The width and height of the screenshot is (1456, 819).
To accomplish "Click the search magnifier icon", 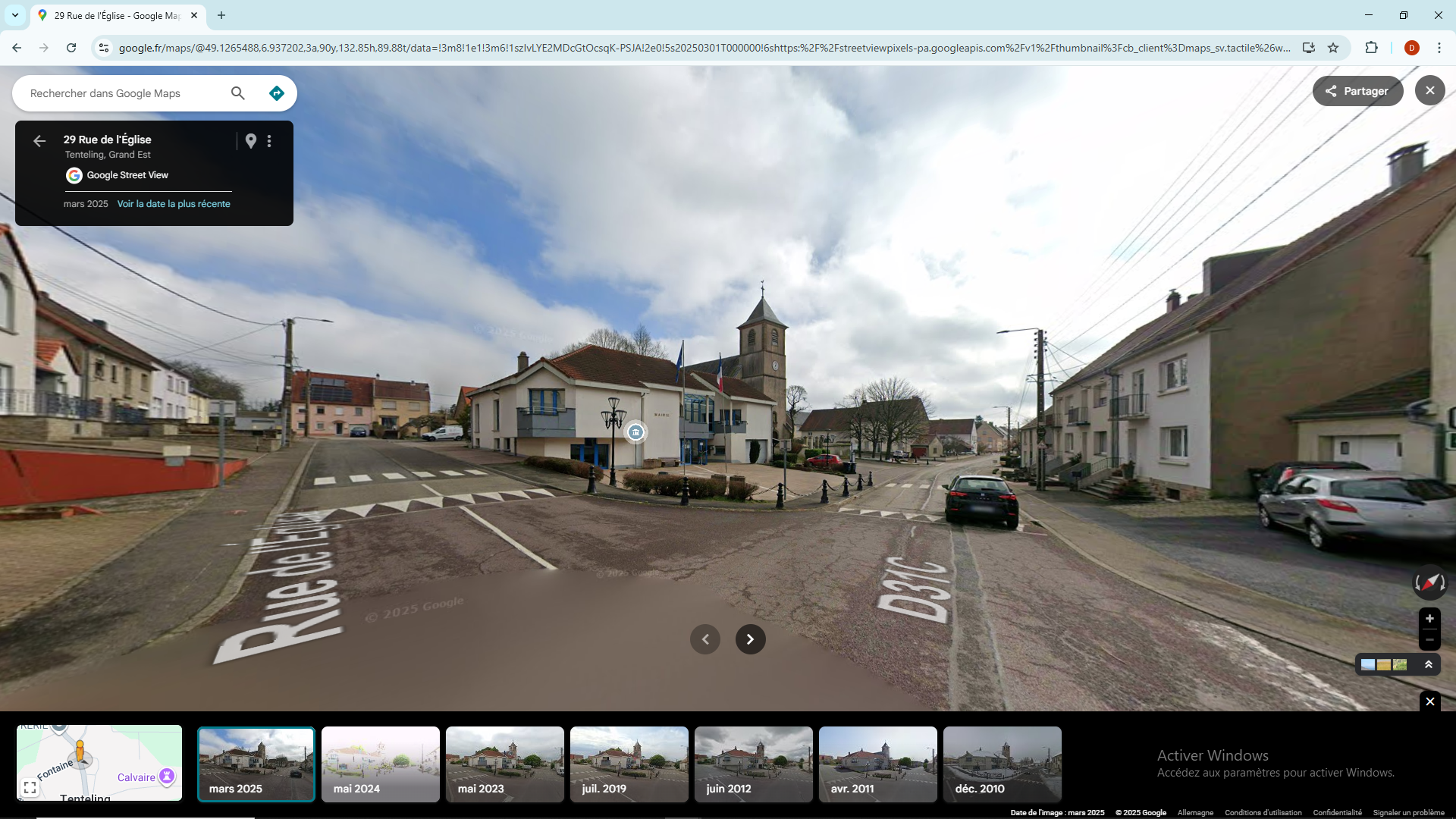I will click(238, 93).
